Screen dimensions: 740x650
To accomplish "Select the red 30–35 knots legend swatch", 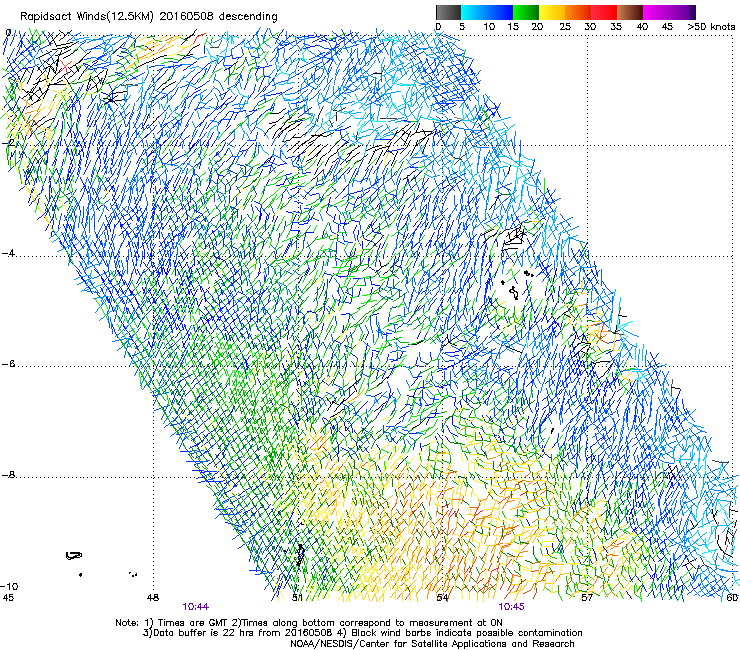I will pyautogui.click(x=604, y=12).
